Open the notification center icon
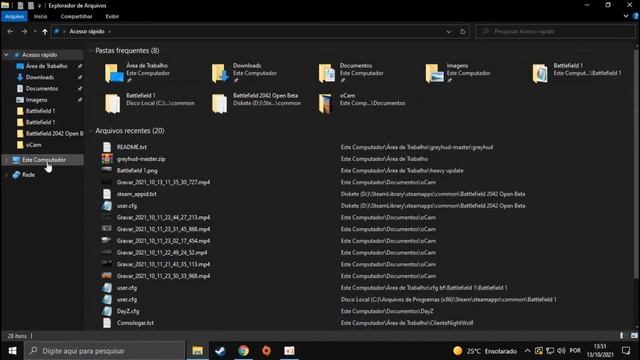This screenshot has height=360, width=640. point(626,351)
